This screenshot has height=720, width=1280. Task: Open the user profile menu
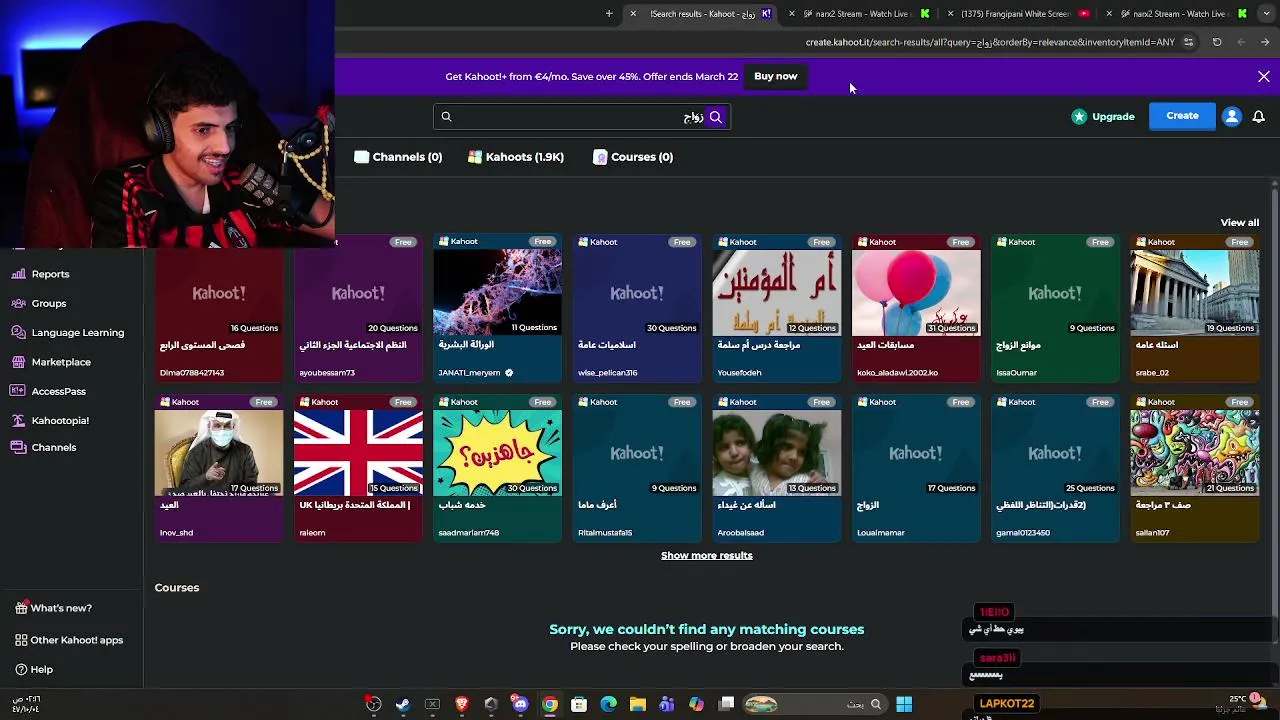[1232, 116]
